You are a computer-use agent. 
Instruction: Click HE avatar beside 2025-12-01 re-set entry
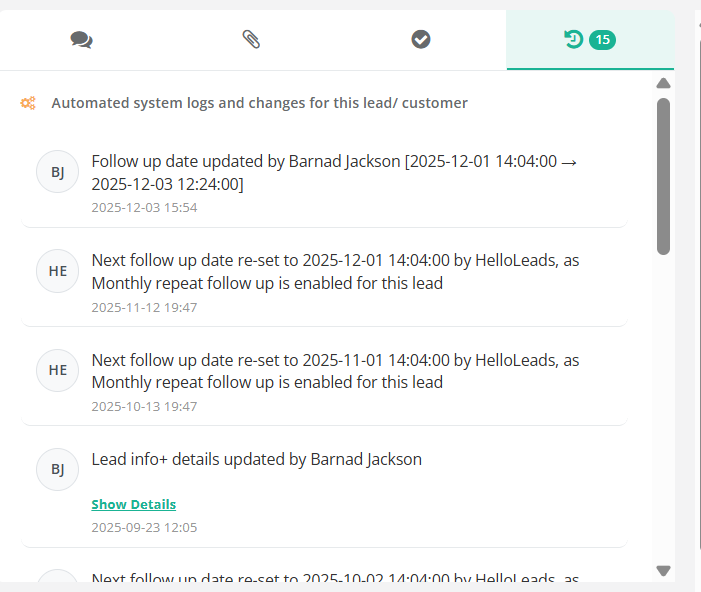tap(58, 271)
